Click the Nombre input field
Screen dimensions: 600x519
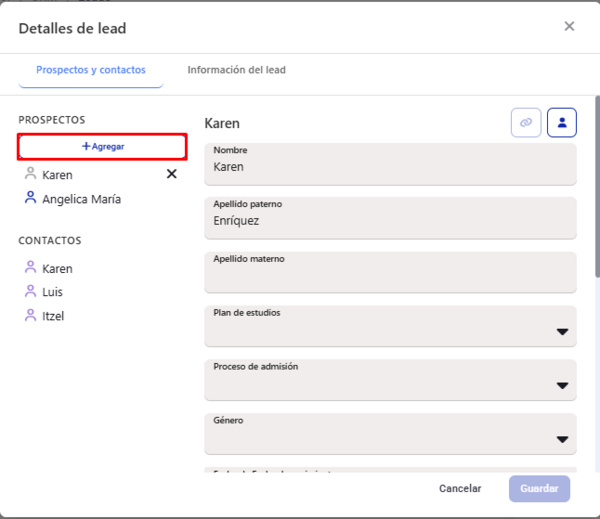390,167
